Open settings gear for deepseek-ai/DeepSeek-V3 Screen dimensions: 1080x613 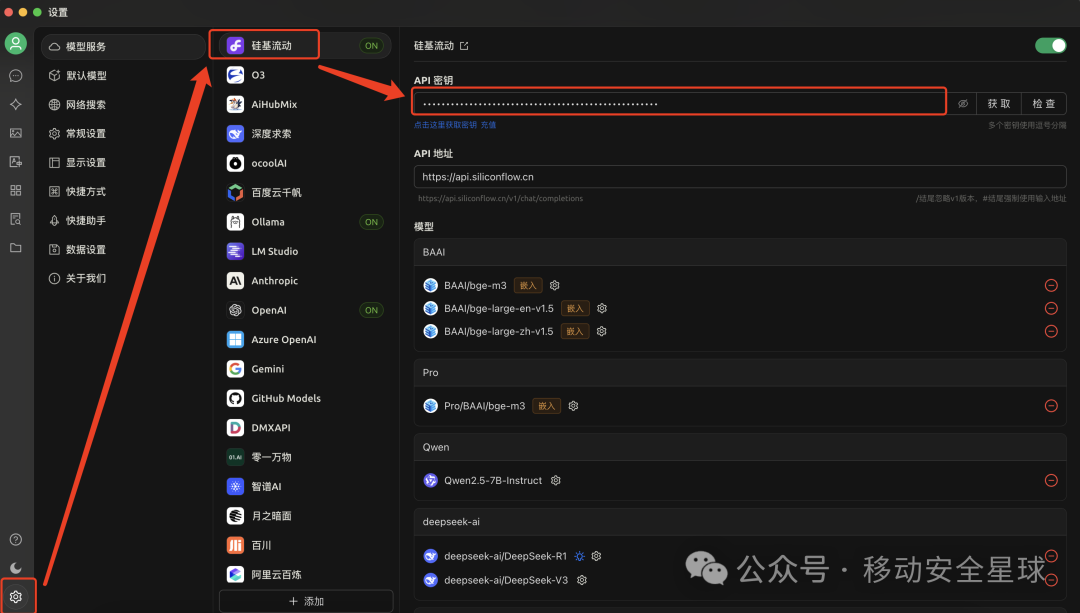(x=581, y=580)
